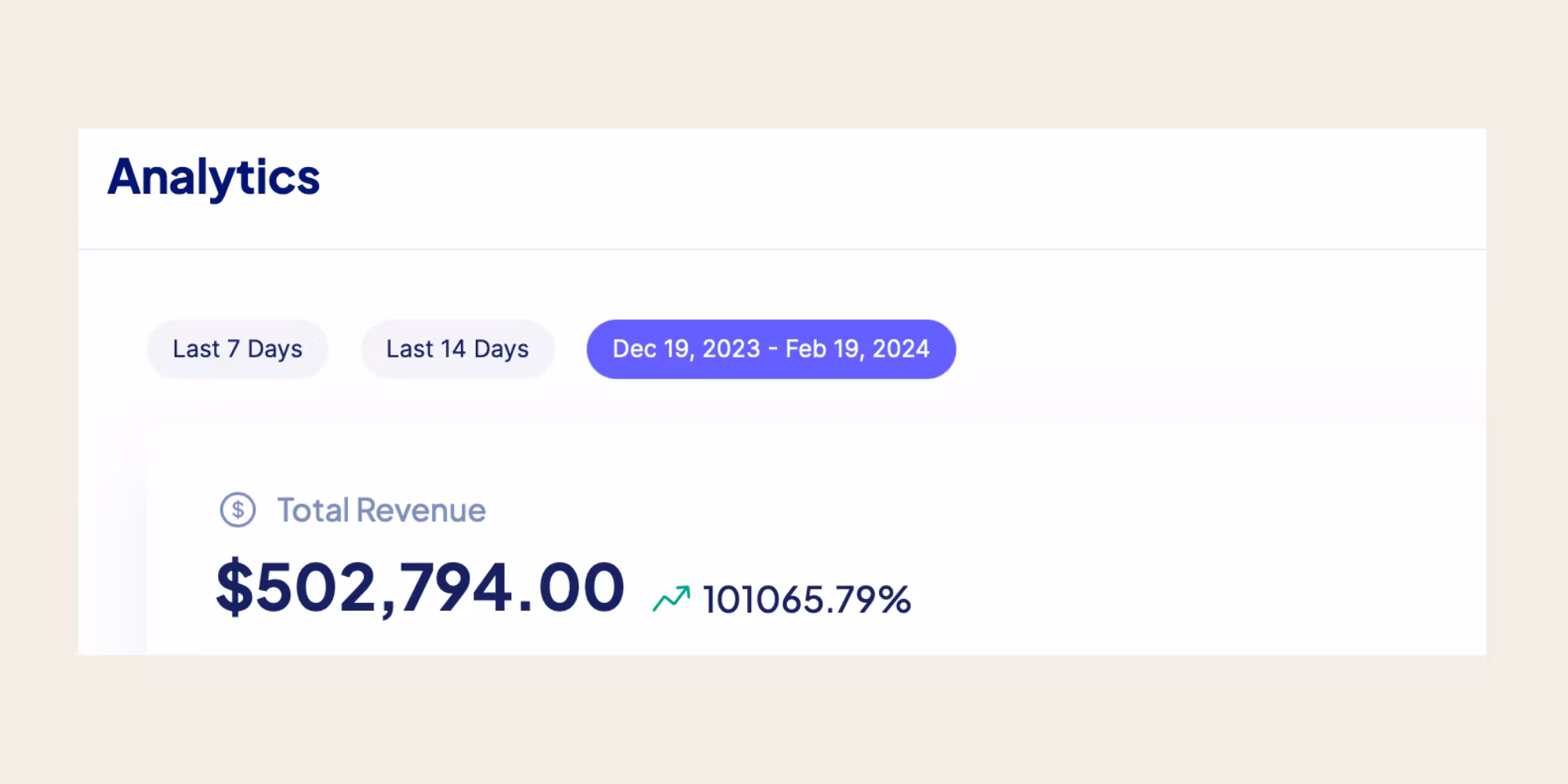Click the dash separator in the date range pill

pos(773,349)
